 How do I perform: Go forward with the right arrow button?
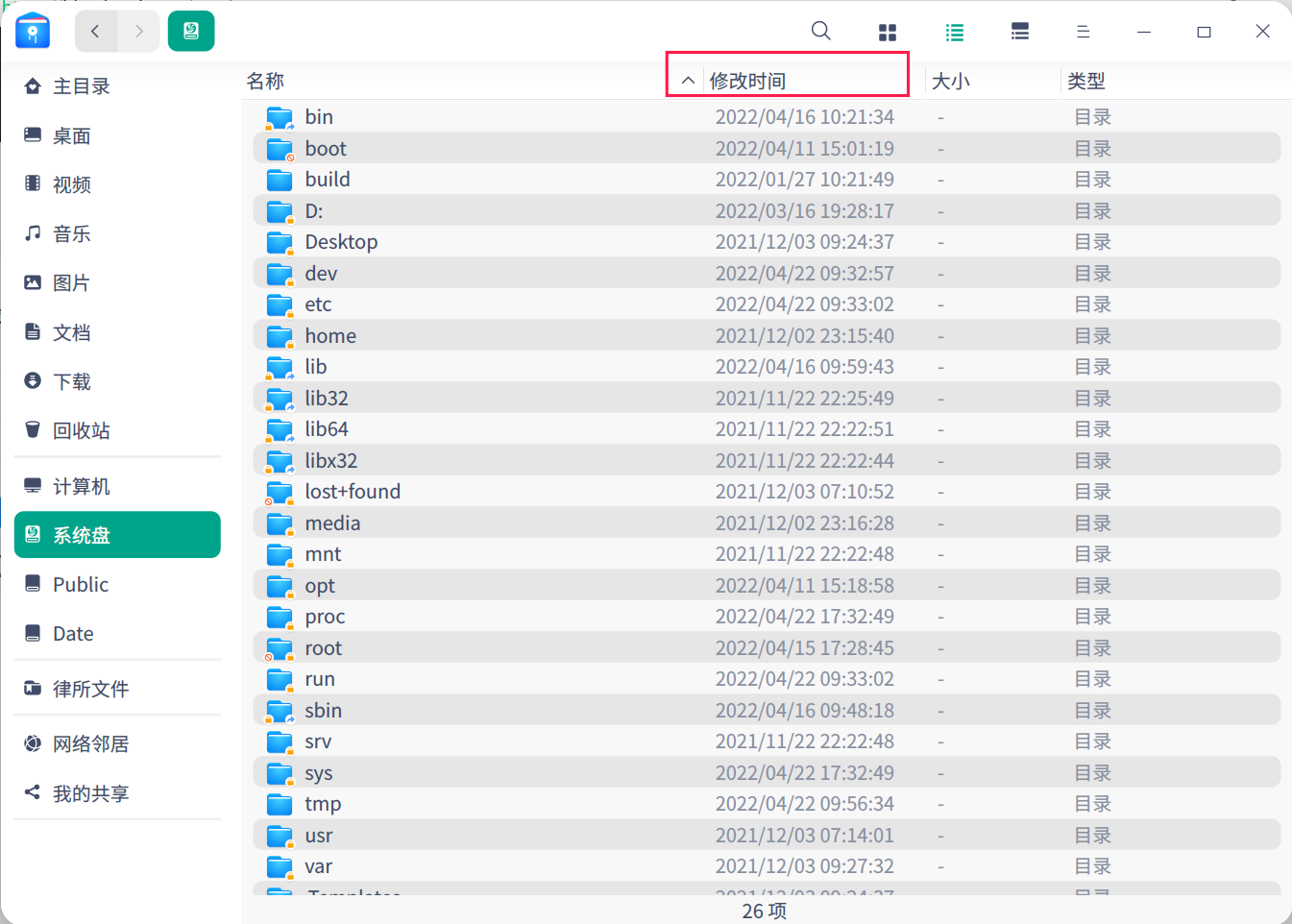click(x=139, y=32)
